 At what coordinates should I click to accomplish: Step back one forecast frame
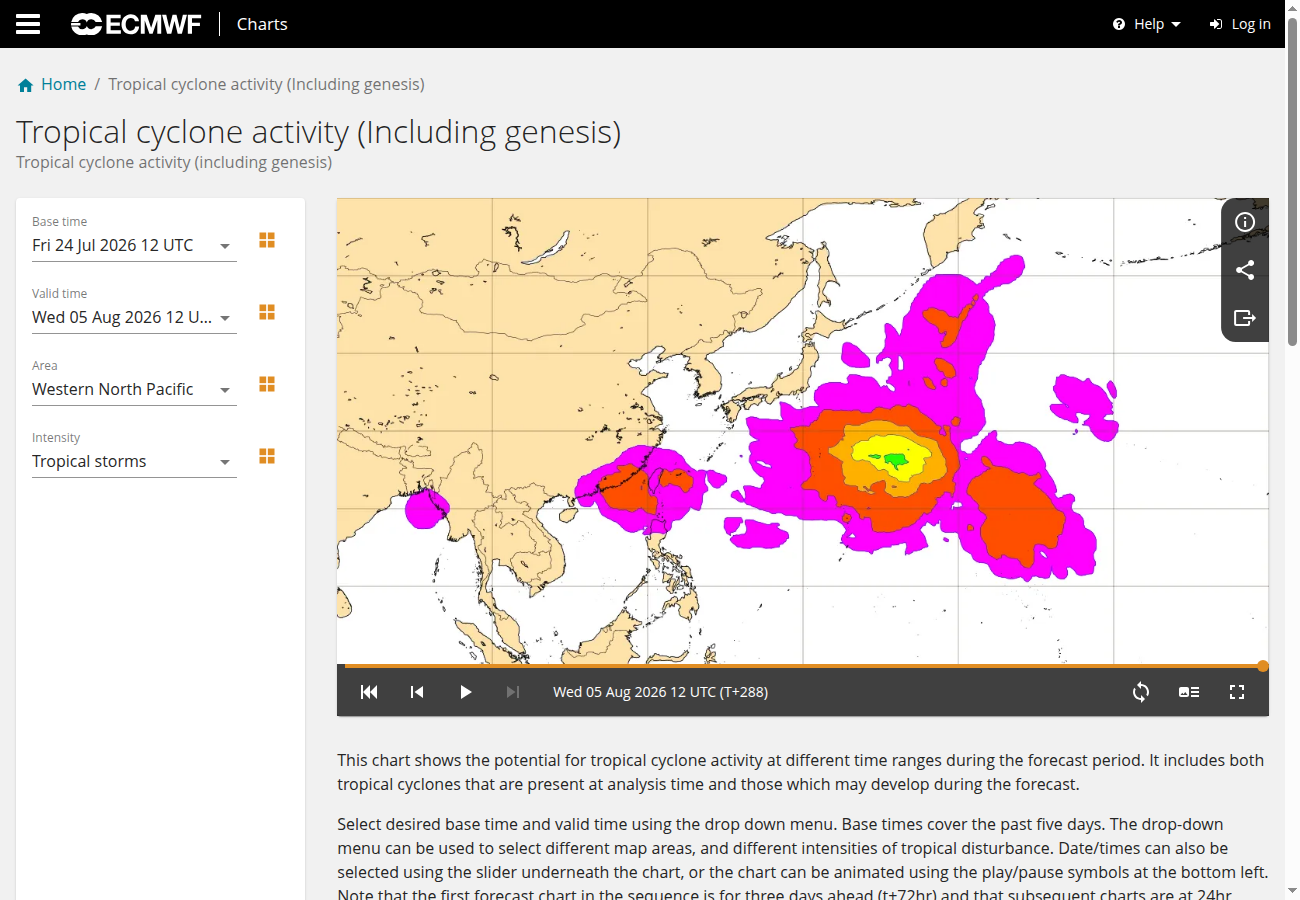pyautogui.click(x=417, y=692)
